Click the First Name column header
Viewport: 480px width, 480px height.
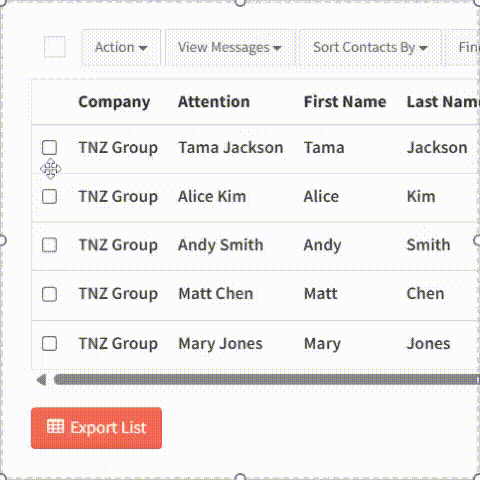[x=345, y=102]
